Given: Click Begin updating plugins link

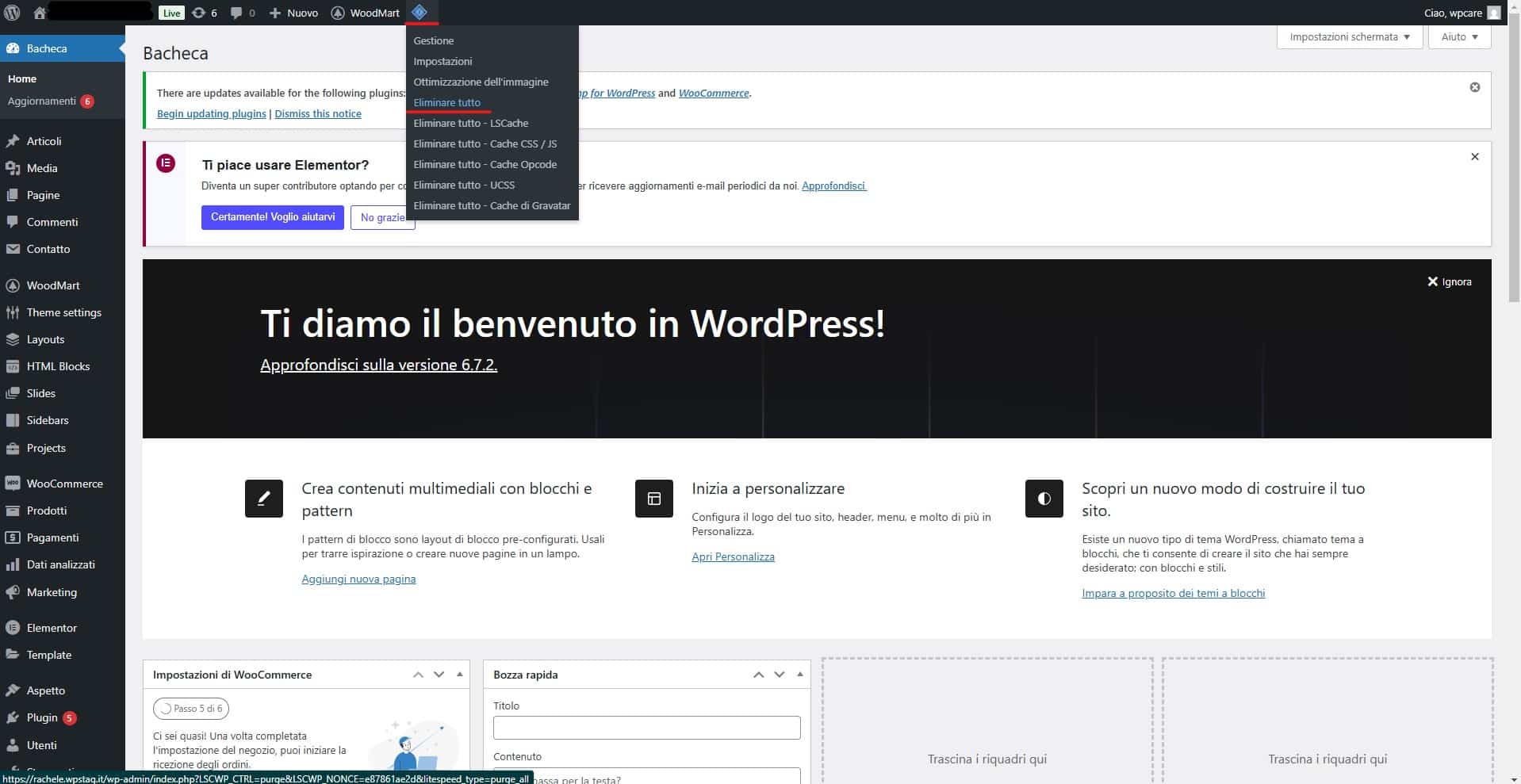Looking at the screenshot, I should (x=211, y=113).
